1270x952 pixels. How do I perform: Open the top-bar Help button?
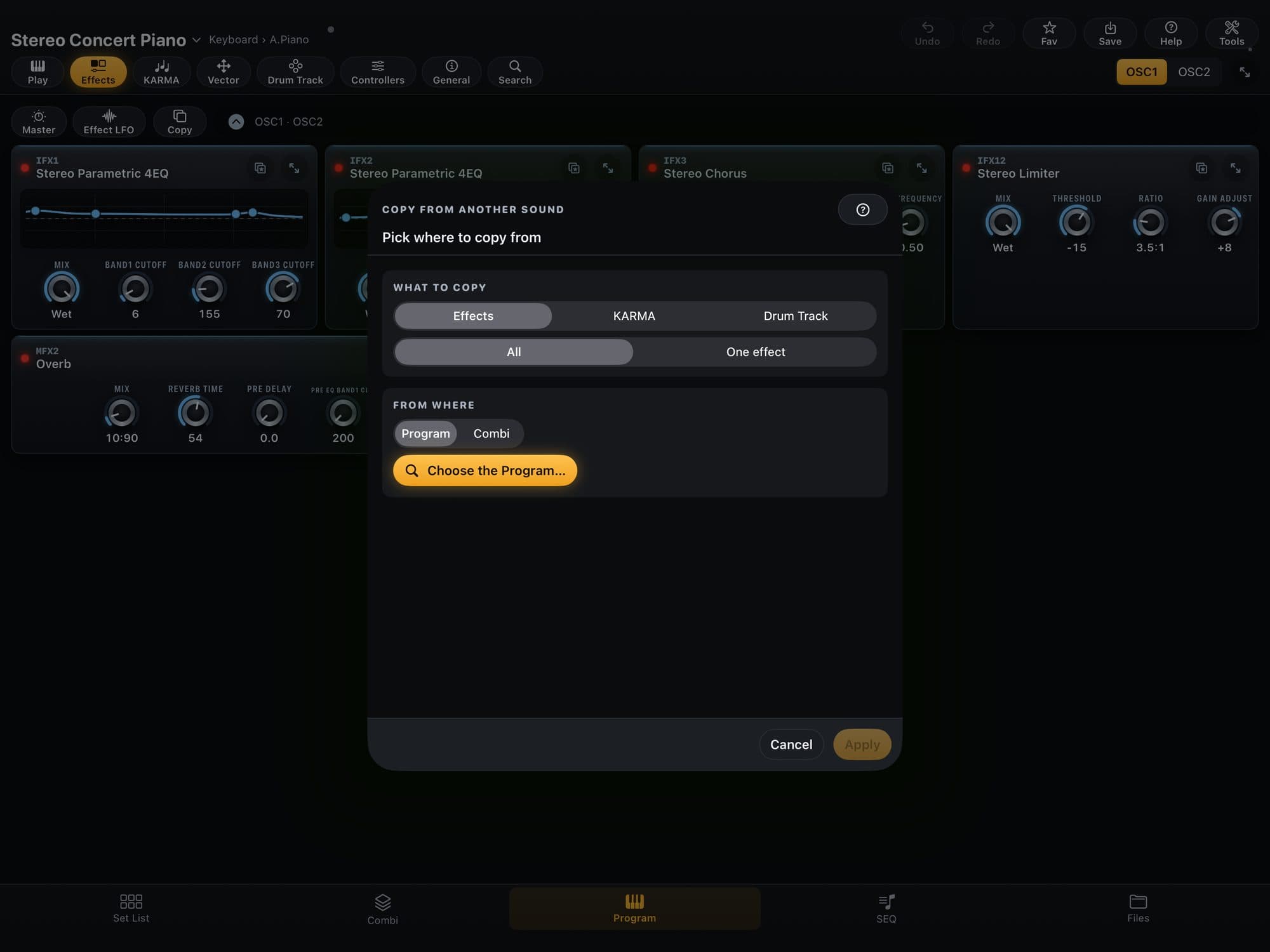[x=1171, y=34]
